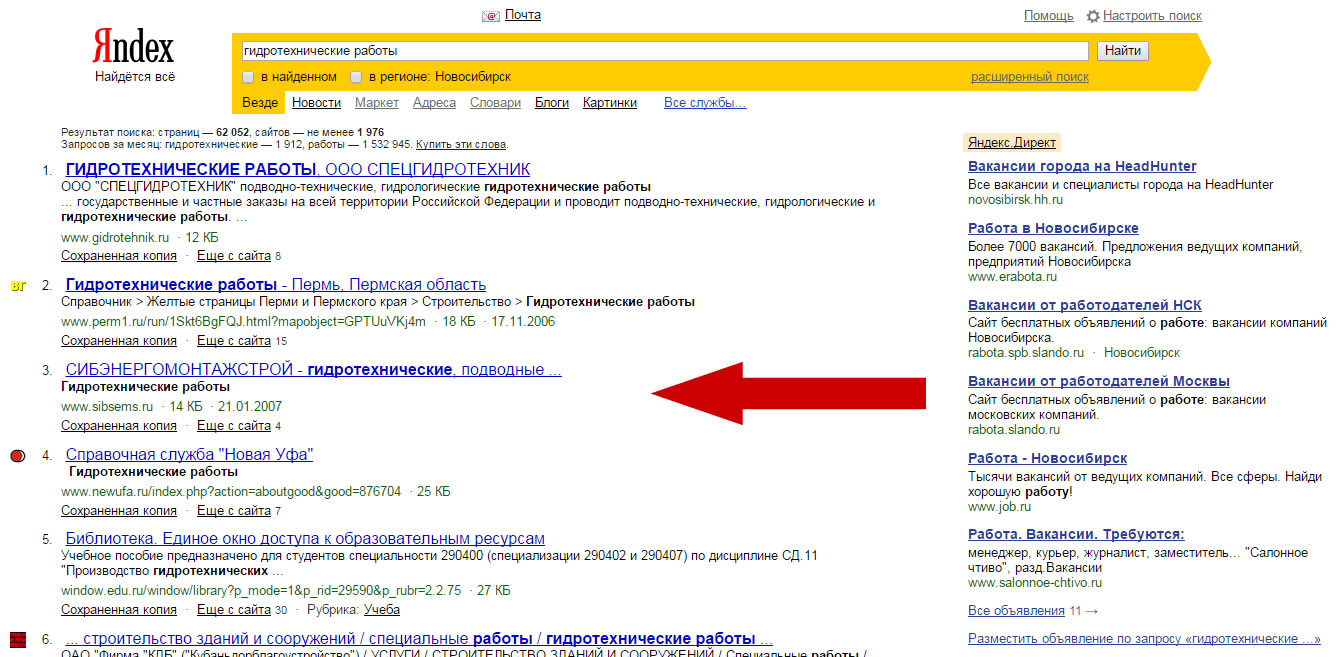
Task: Open result 6 'строительство зданий и сооружений' title
Action: (x=419, y=639)
